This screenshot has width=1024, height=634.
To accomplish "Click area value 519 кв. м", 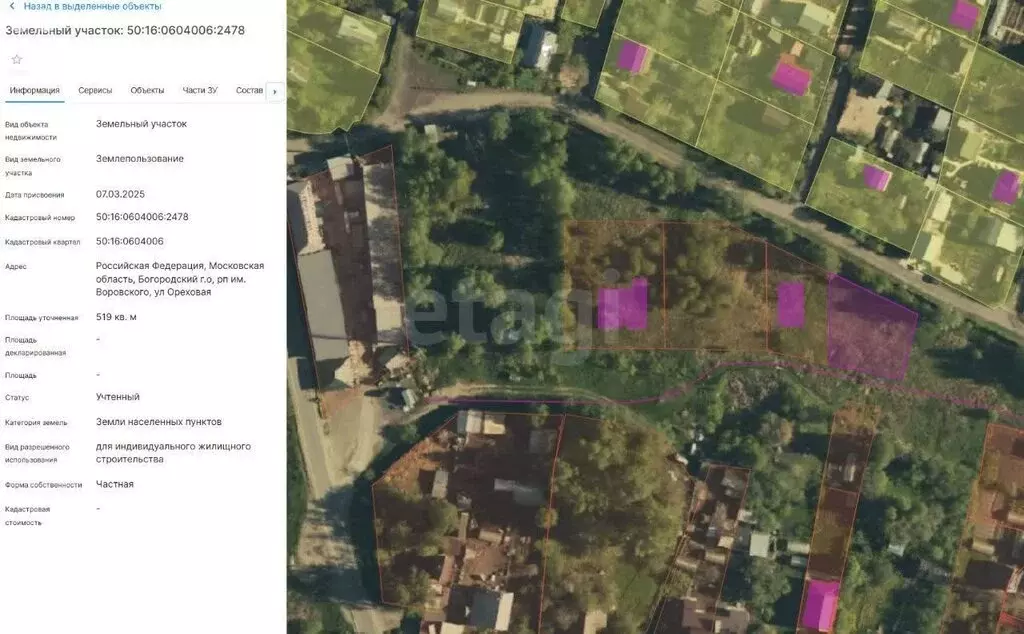I will point(116,317).
